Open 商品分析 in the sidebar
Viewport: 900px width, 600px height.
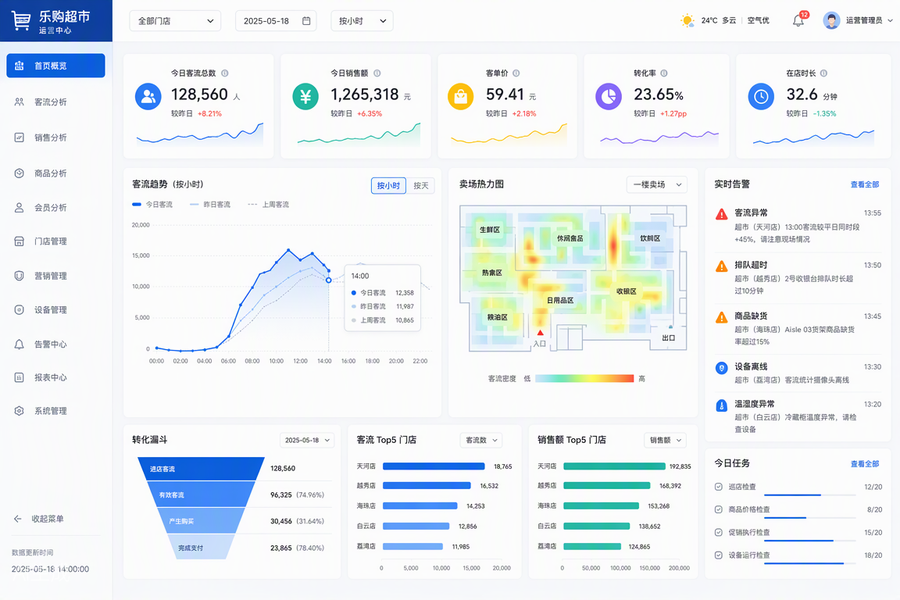56,173
